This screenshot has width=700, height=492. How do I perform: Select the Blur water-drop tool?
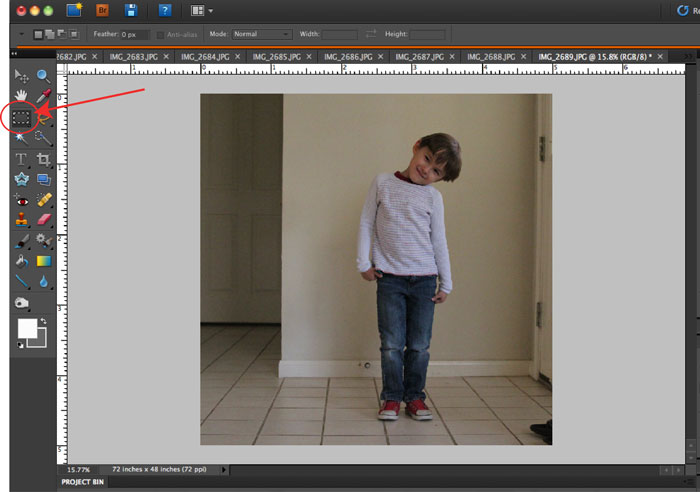tap(43, 281)
